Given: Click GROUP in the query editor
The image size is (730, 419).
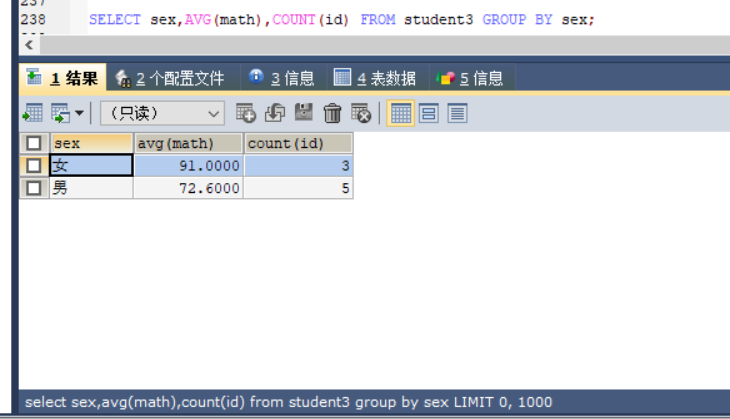Looking at the screenshot, I should click(504, 20).
